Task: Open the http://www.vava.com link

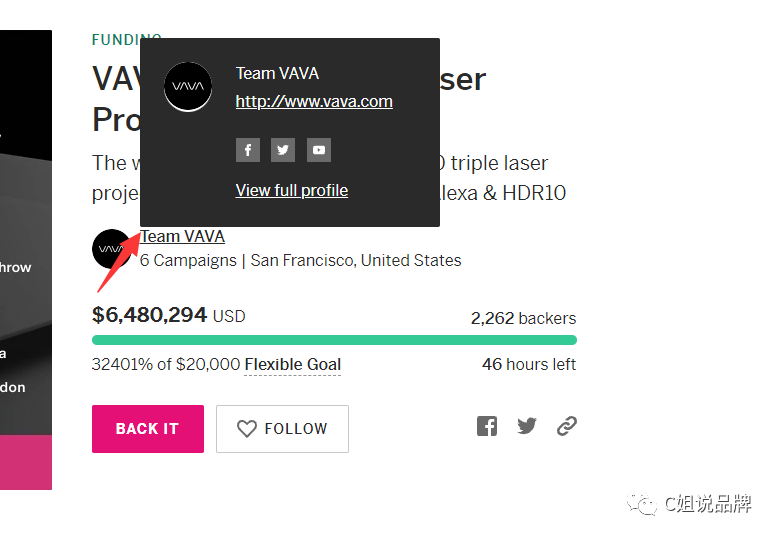Action: tap(314, 101)
